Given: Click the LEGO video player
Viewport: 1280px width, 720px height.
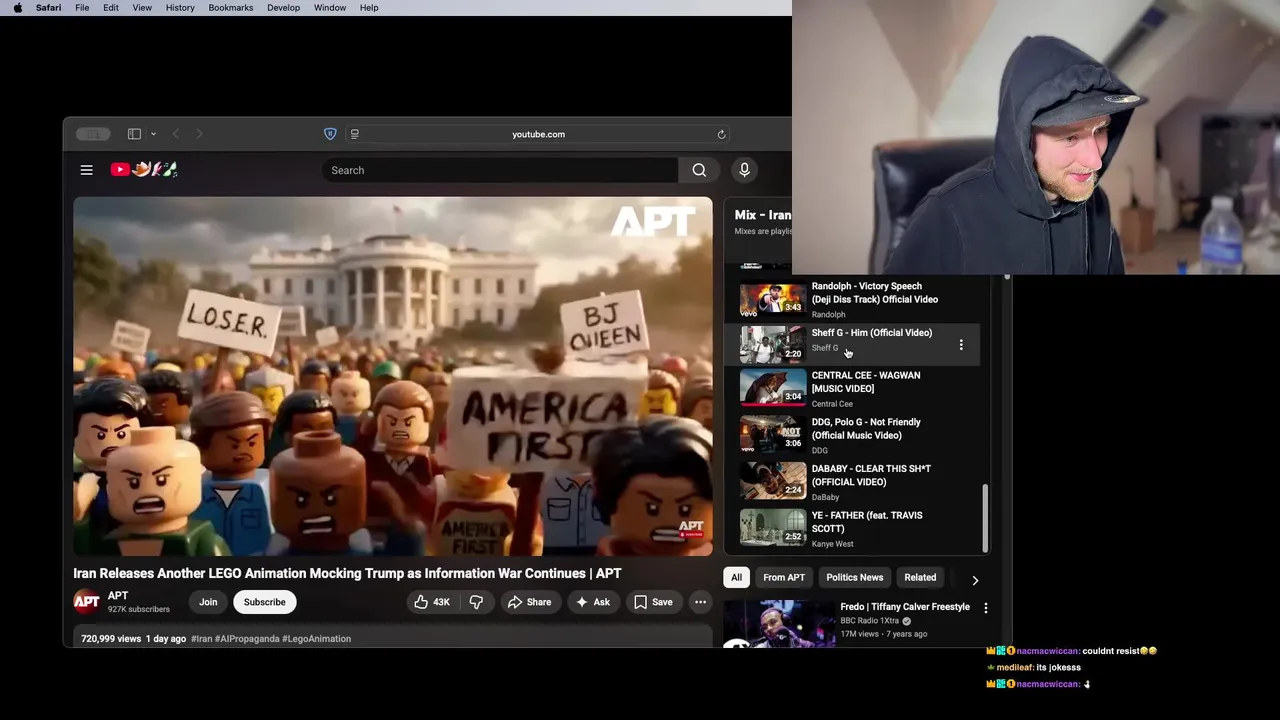Looking at the screenshot, I should 393,376.
